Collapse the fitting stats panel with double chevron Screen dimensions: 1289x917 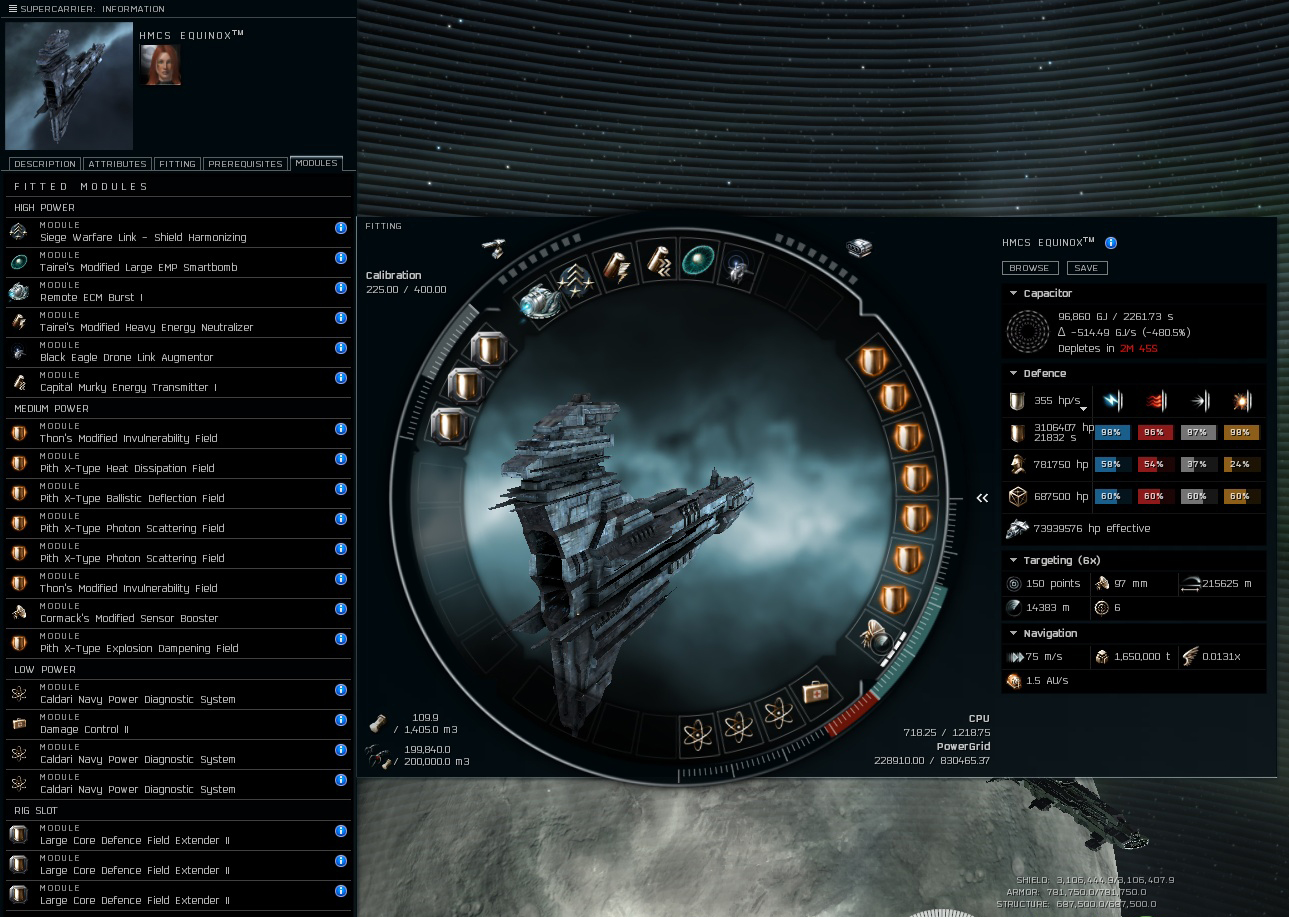[982, 497]
